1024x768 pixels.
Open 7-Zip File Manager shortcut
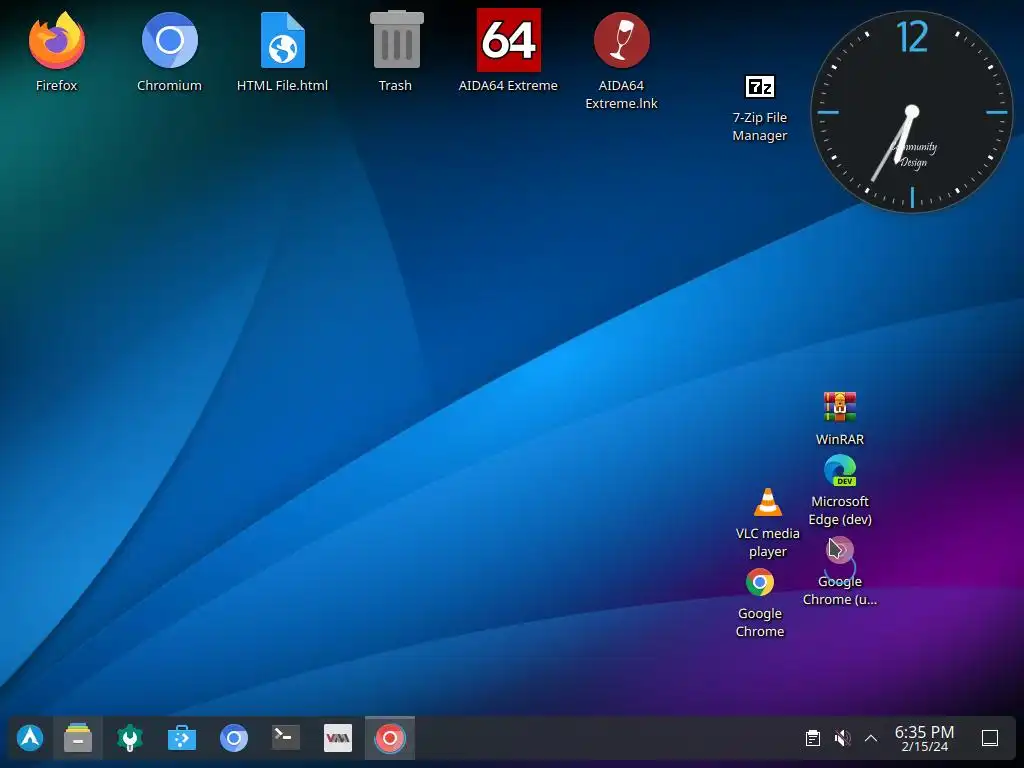tap(760, 86)
